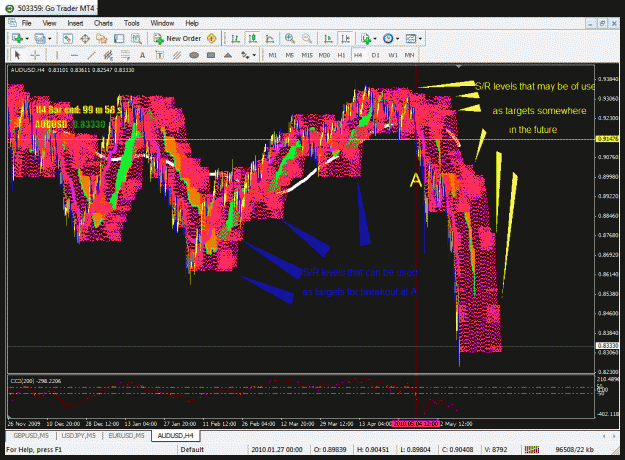Open the Window menu
625x460 pixels.
click(162, 23)
